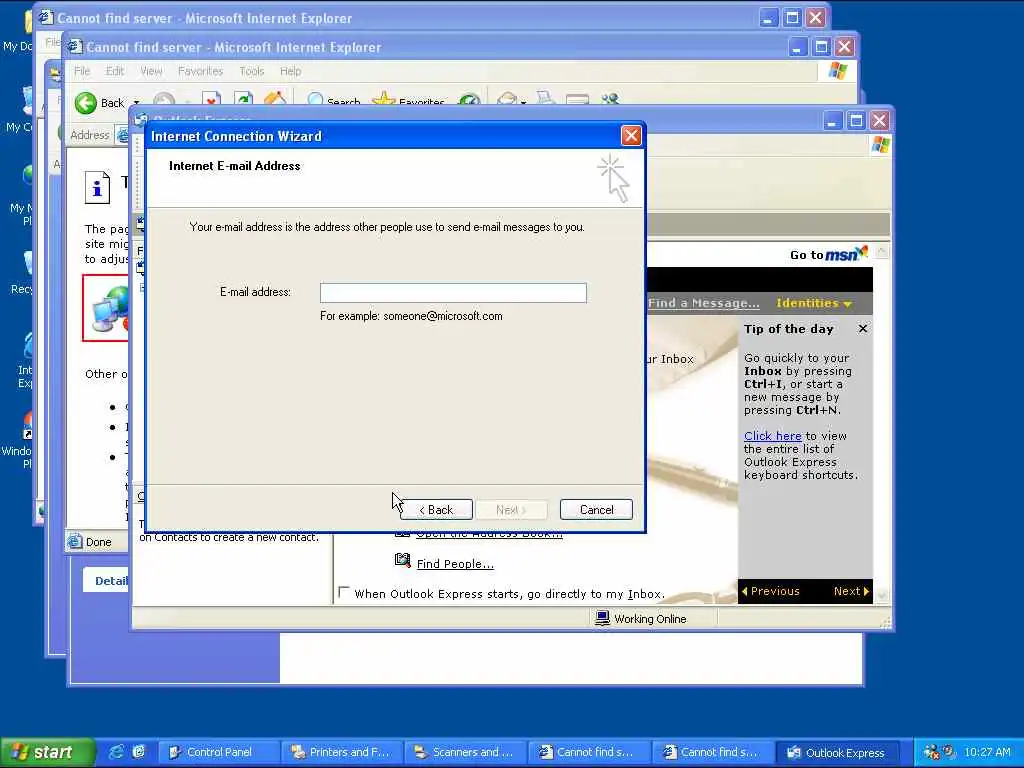Launch Outlook Express from Quick Launch
This screenshot has width=1024, height=768.
pos(138,752)
